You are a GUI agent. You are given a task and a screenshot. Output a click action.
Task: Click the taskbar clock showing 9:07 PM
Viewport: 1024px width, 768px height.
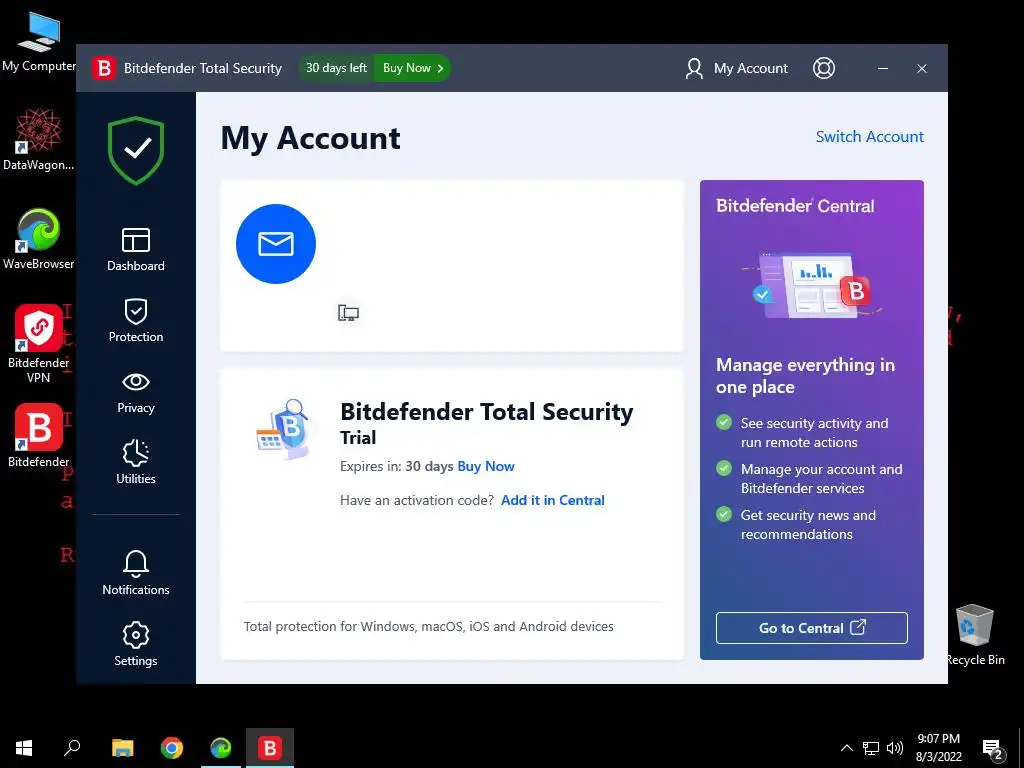pyautogui.click(x=938, y=748)
